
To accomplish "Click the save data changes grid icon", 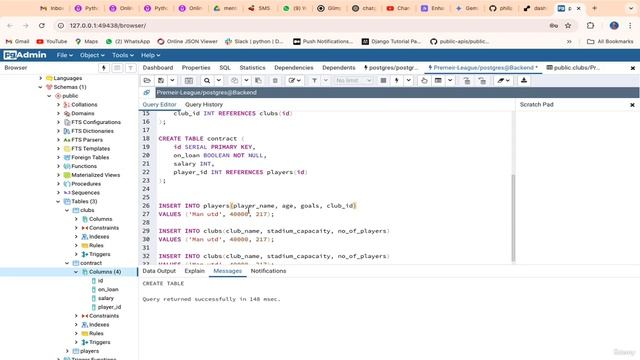I will 189,80.
